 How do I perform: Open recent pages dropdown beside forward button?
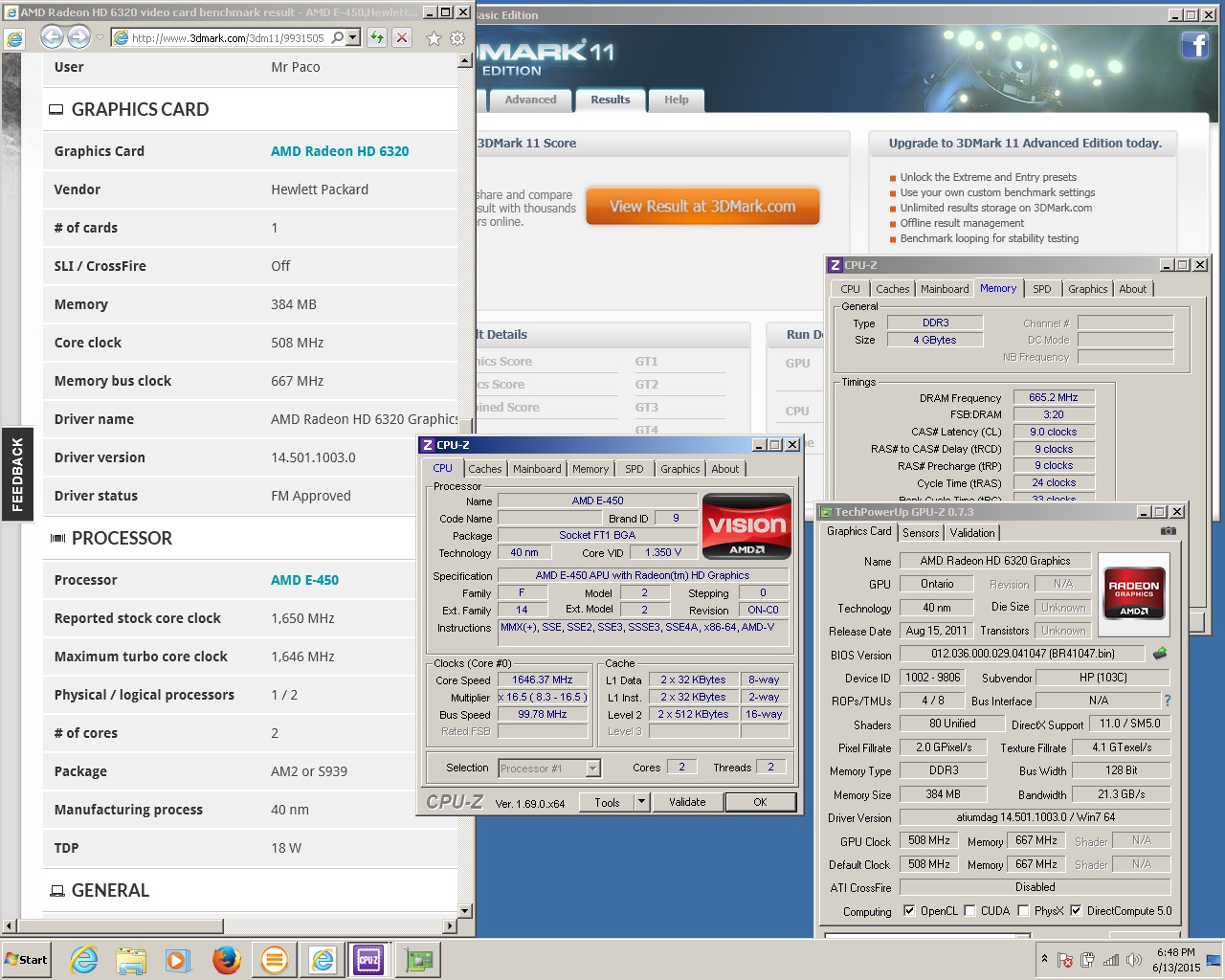click(x=100, y=38)
